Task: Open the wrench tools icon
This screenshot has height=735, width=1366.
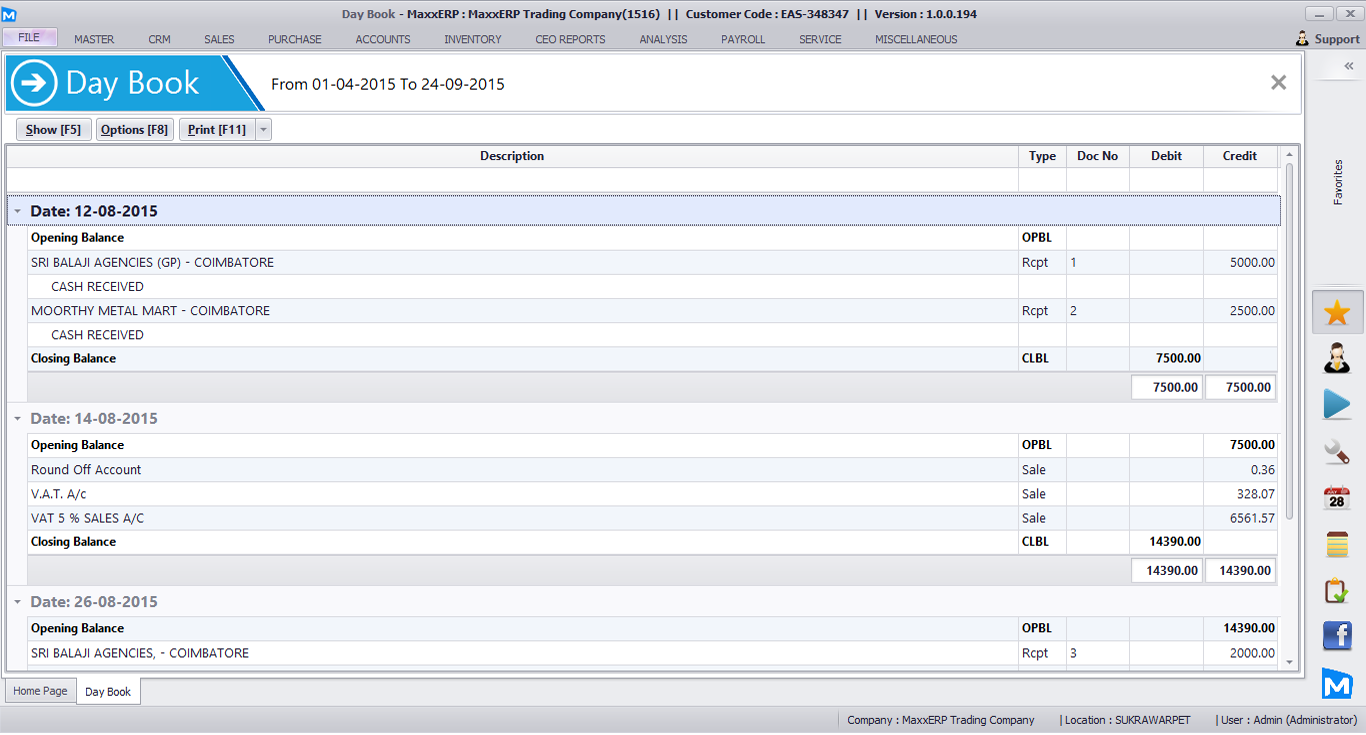Action: pos(1337,452)
